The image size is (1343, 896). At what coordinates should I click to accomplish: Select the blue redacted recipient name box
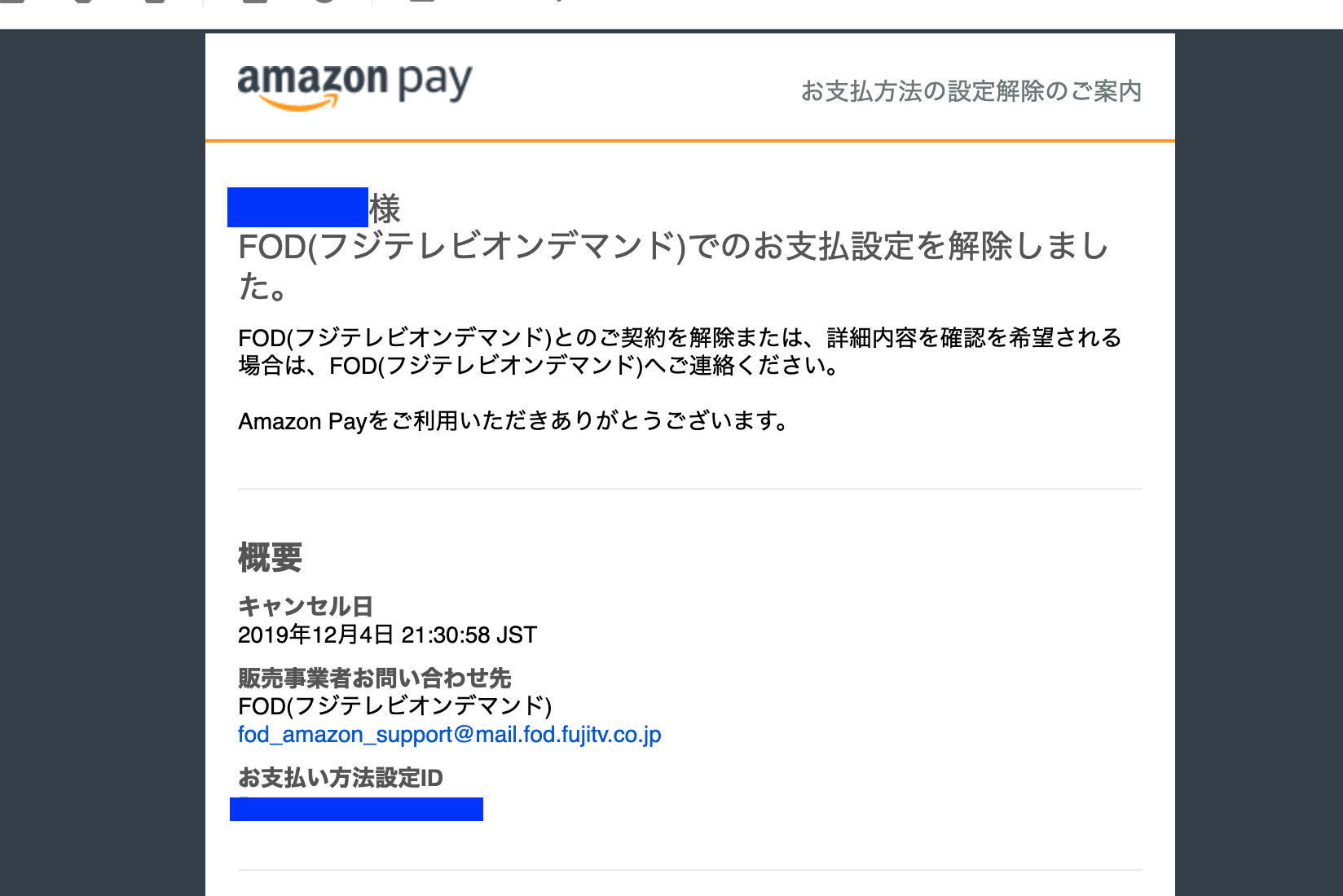297,207
